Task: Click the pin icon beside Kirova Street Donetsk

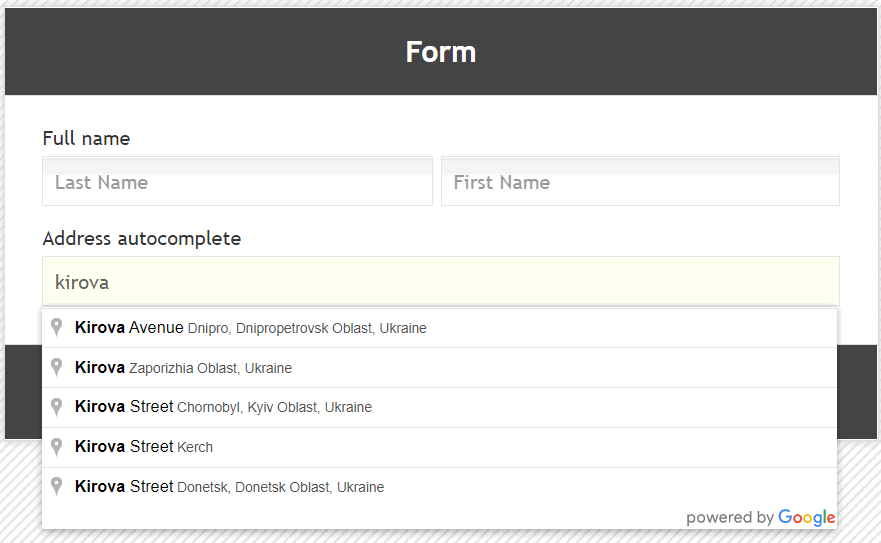Action: click(57, 487)
